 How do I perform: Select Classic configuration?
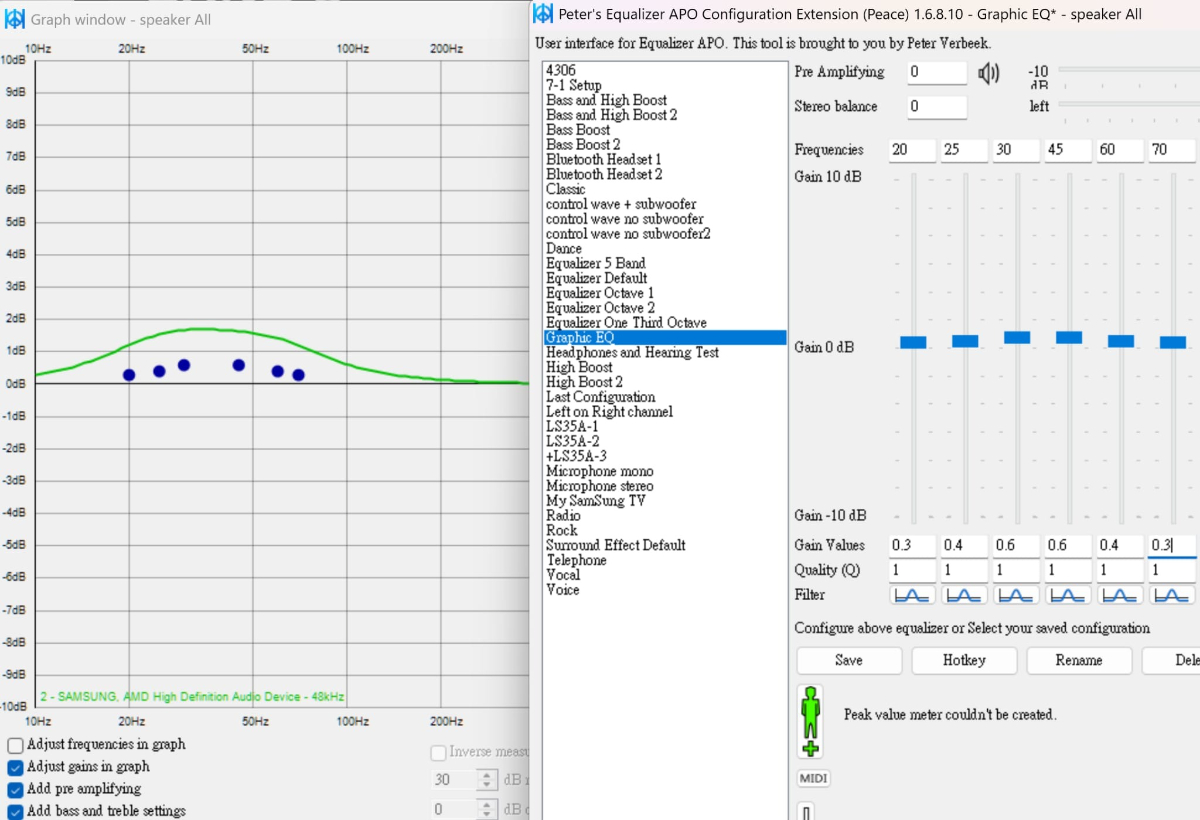566,189
